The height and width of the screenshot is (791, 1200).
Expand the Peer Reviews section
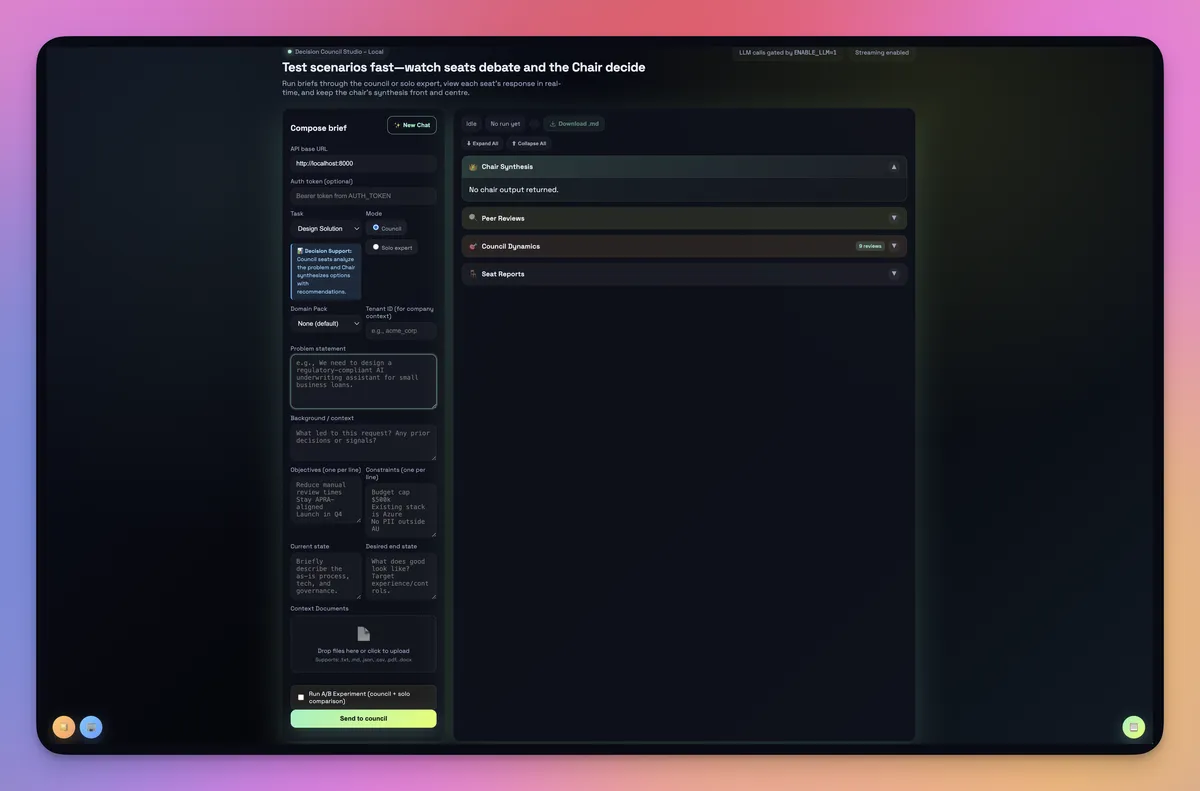pyautogui.click(x=894, y=217)
